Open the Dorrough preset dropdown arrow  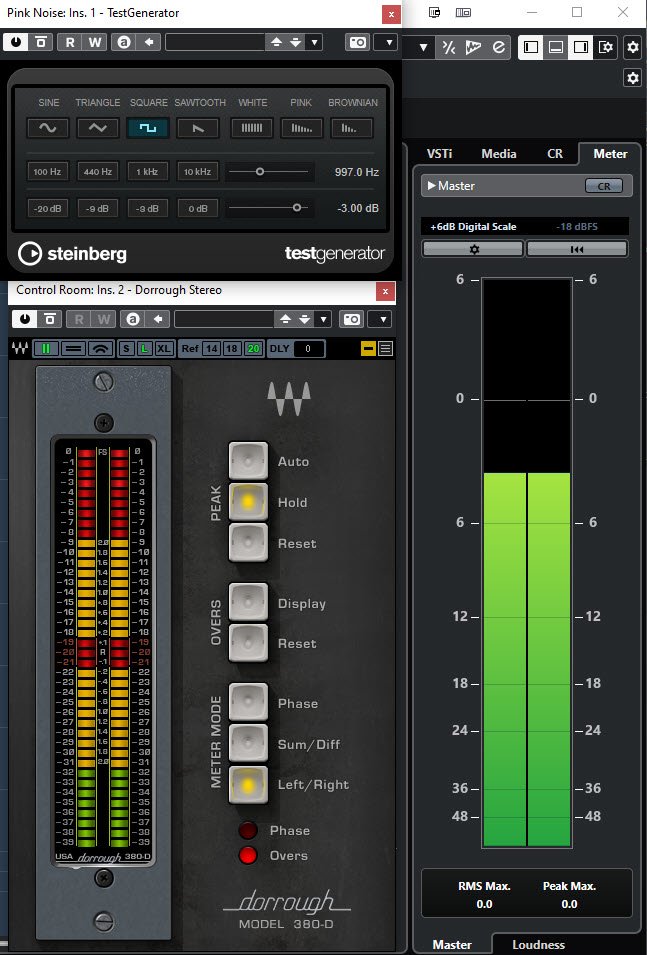click(x=324, y=319)
